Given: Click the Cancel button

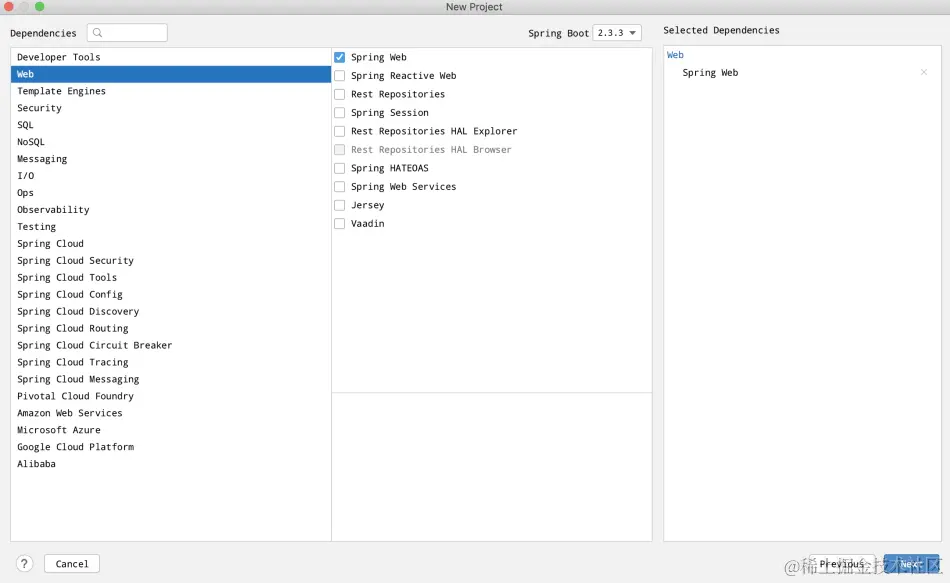Looking at the screenshot, I should (x=72, y=564).
